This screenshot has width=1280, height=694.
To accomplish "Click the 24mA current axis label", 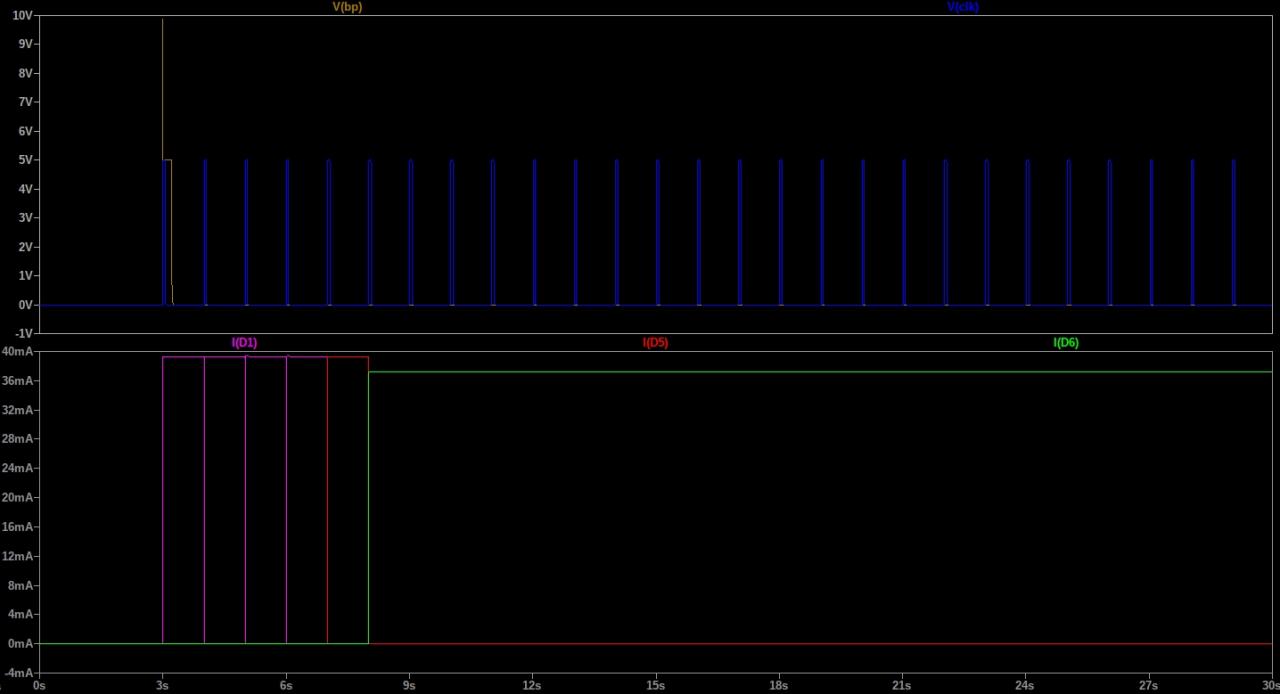I will (18, 468).
